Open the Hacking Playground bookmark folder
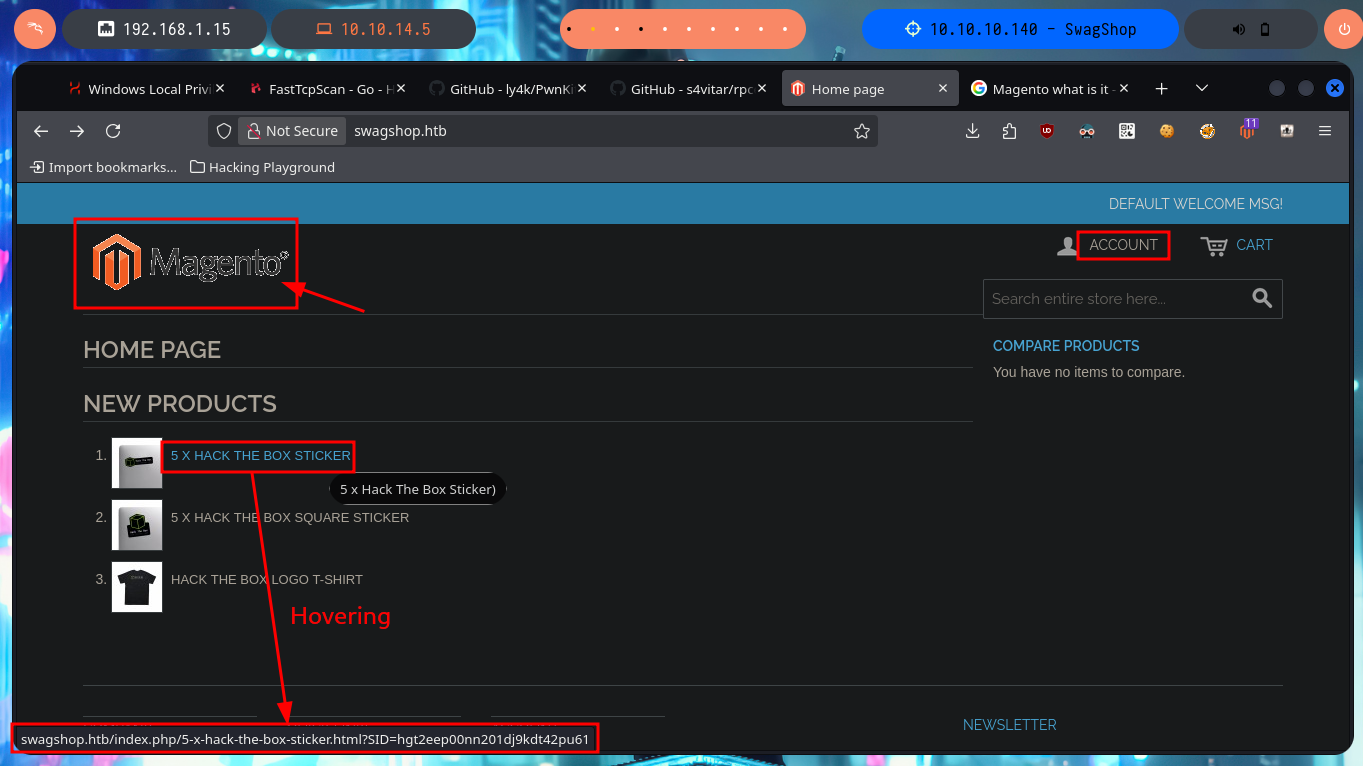The height and width of the screenshot is (766, 1363). tap(263, 167)
